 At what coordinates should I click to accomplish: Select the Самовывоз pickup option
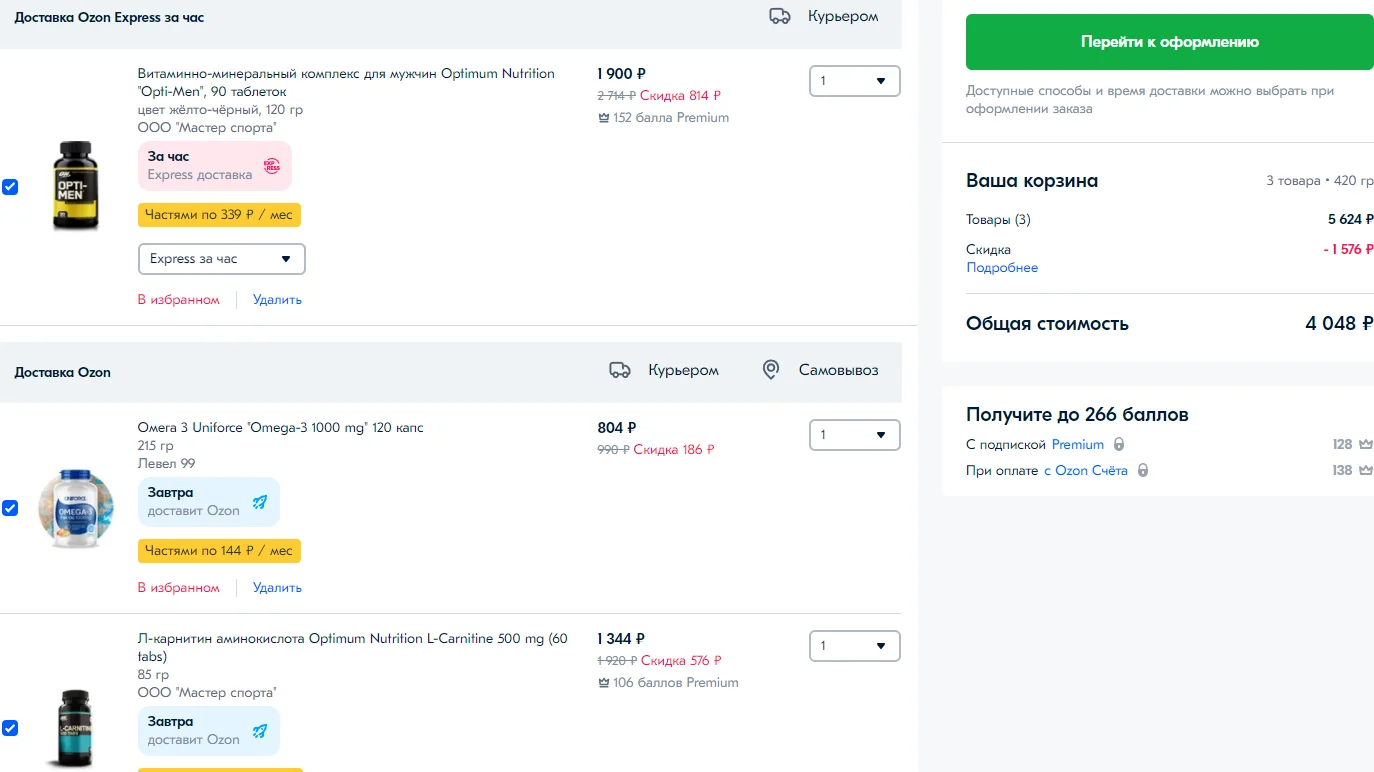pyautogui.click(x=838, y=370)
